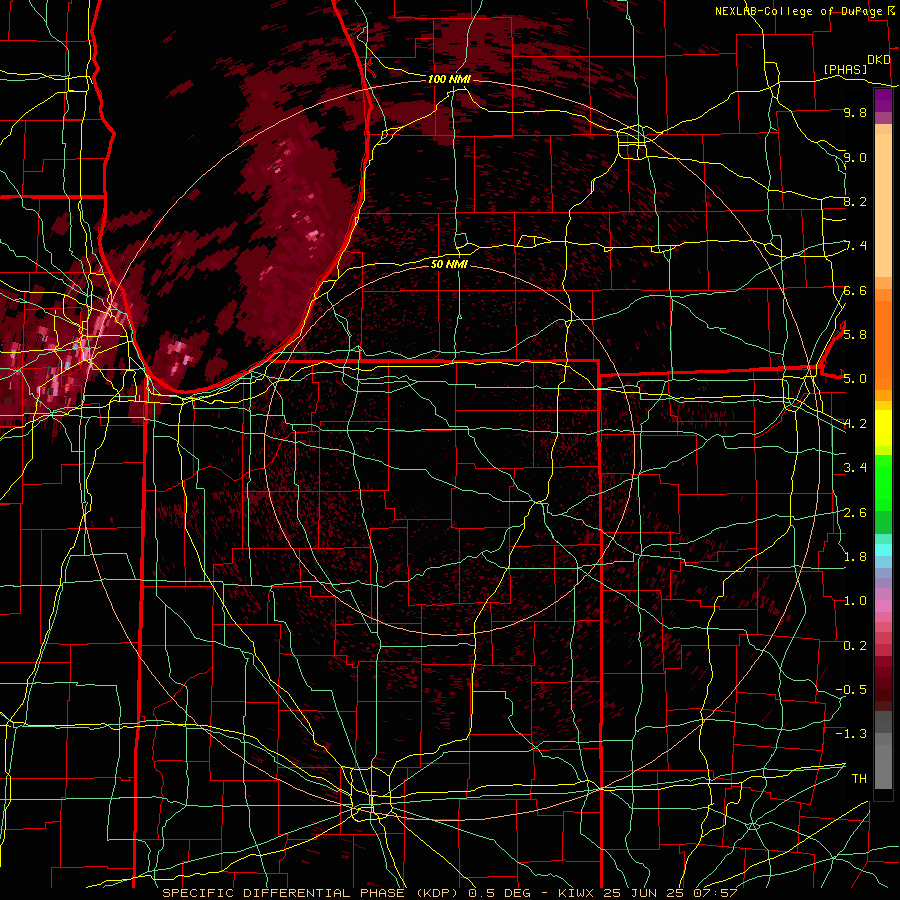Click the KIWX station identifier
This screenshot has height=900, width=900.
[577, 893]
